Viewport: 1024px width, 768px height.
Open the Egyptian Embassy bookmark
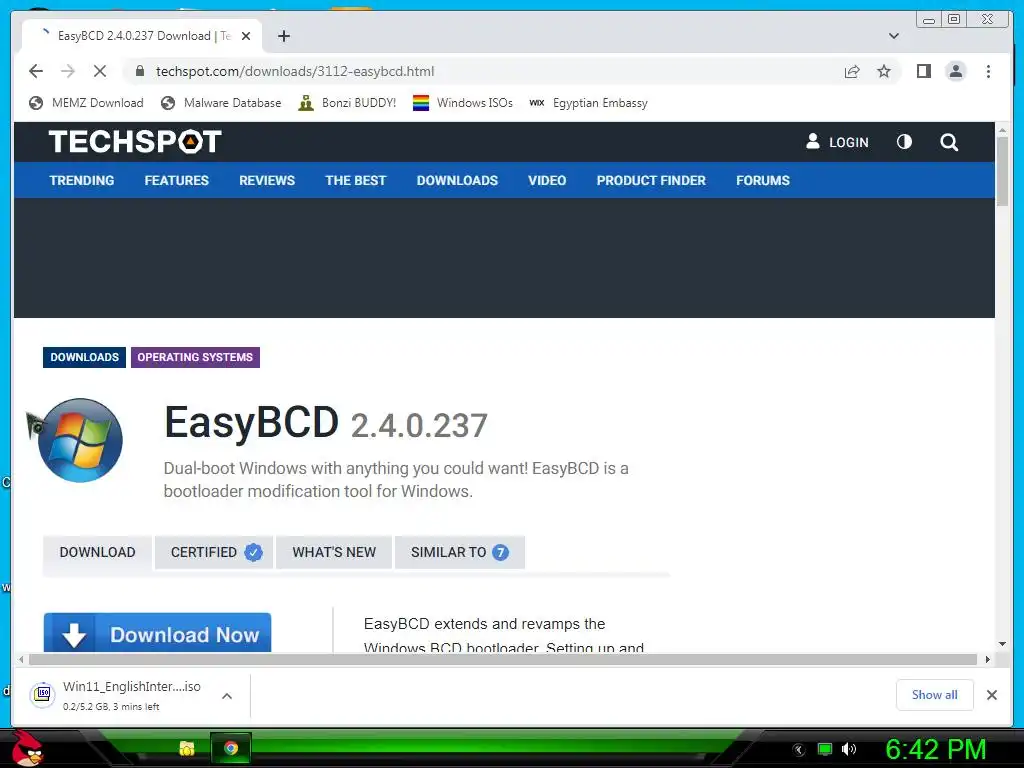click(x=588, y=103)
